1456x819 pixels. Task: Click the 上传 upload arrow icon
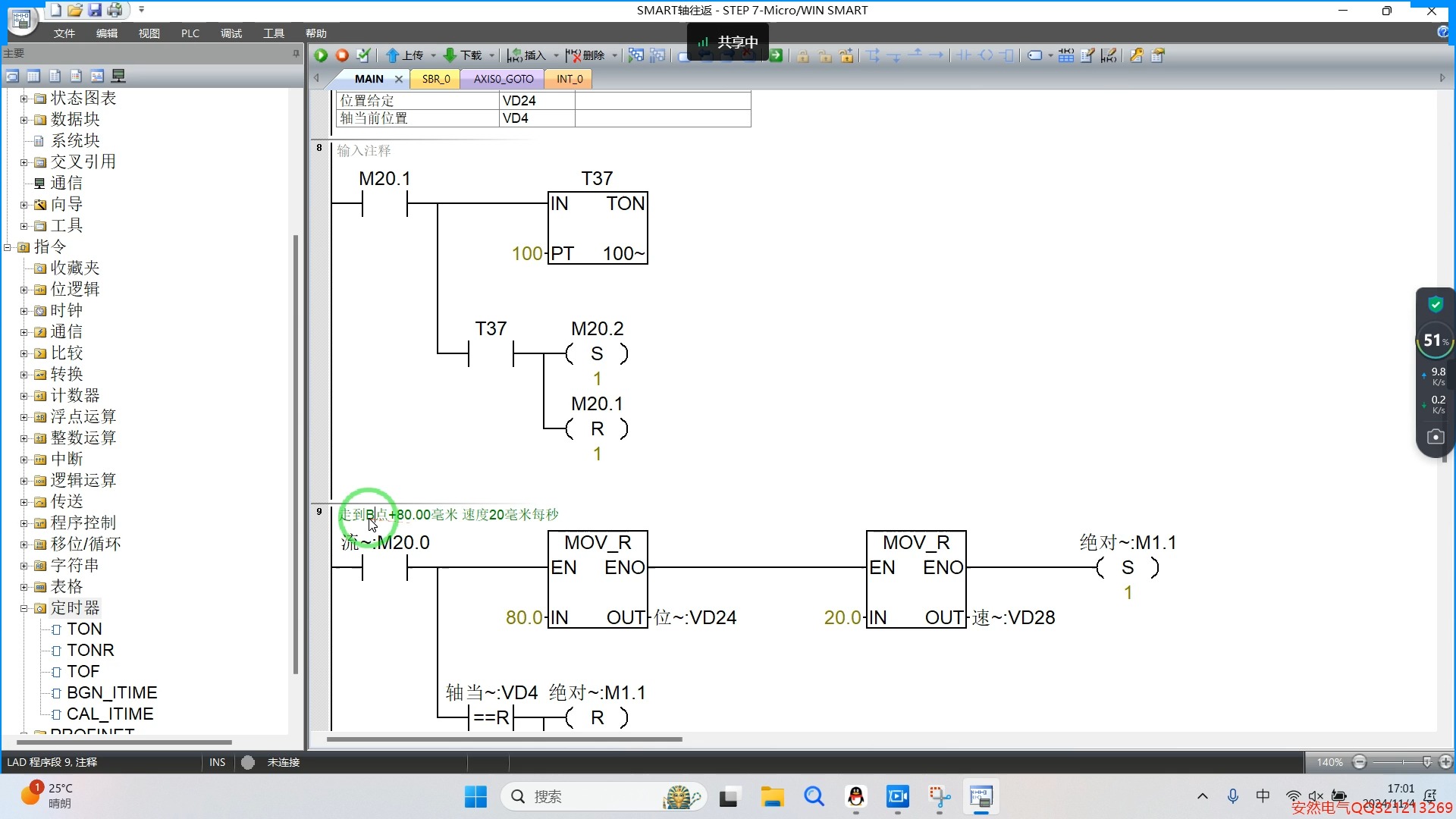click(392, 55)
